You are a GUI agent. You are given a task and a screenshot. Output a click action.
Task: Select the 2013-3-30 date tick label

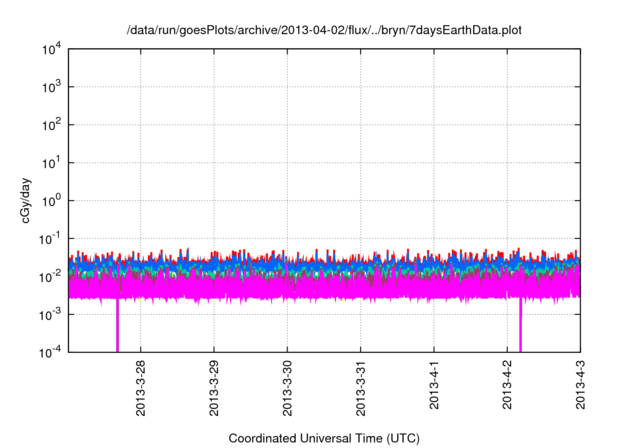(287, 388)
